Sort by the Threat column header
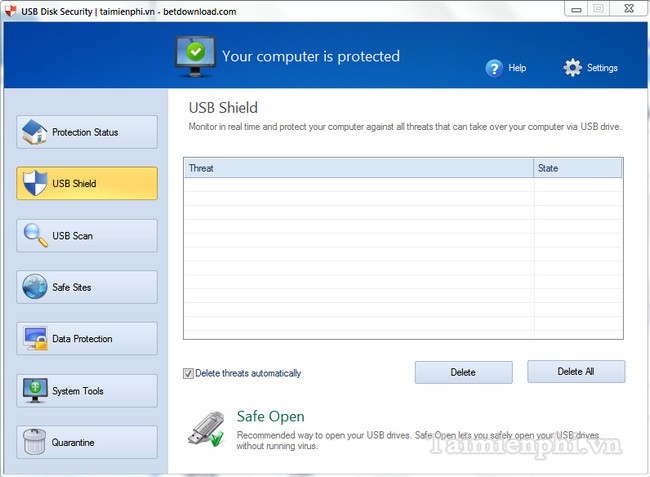 click(x=359, y=168)
